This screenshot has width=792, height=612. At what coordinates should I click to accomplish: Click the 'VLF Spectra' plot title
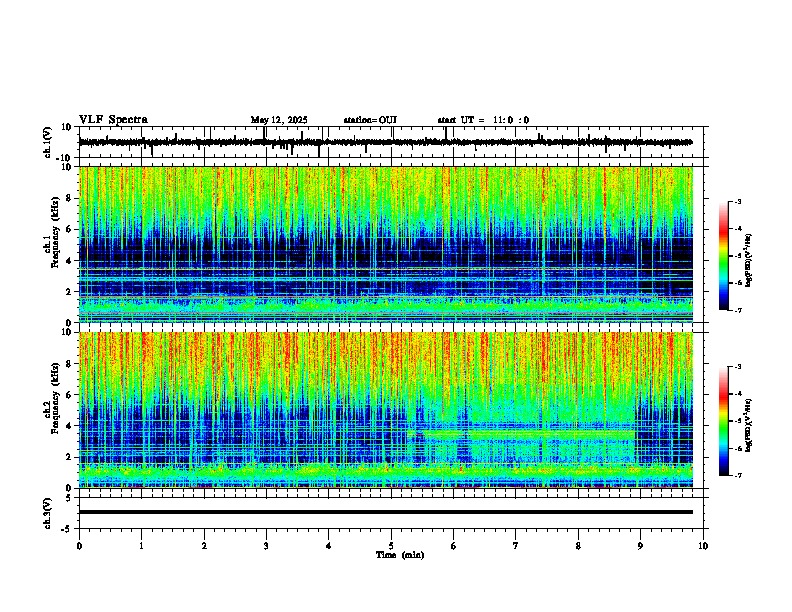[x=113, y=120]
